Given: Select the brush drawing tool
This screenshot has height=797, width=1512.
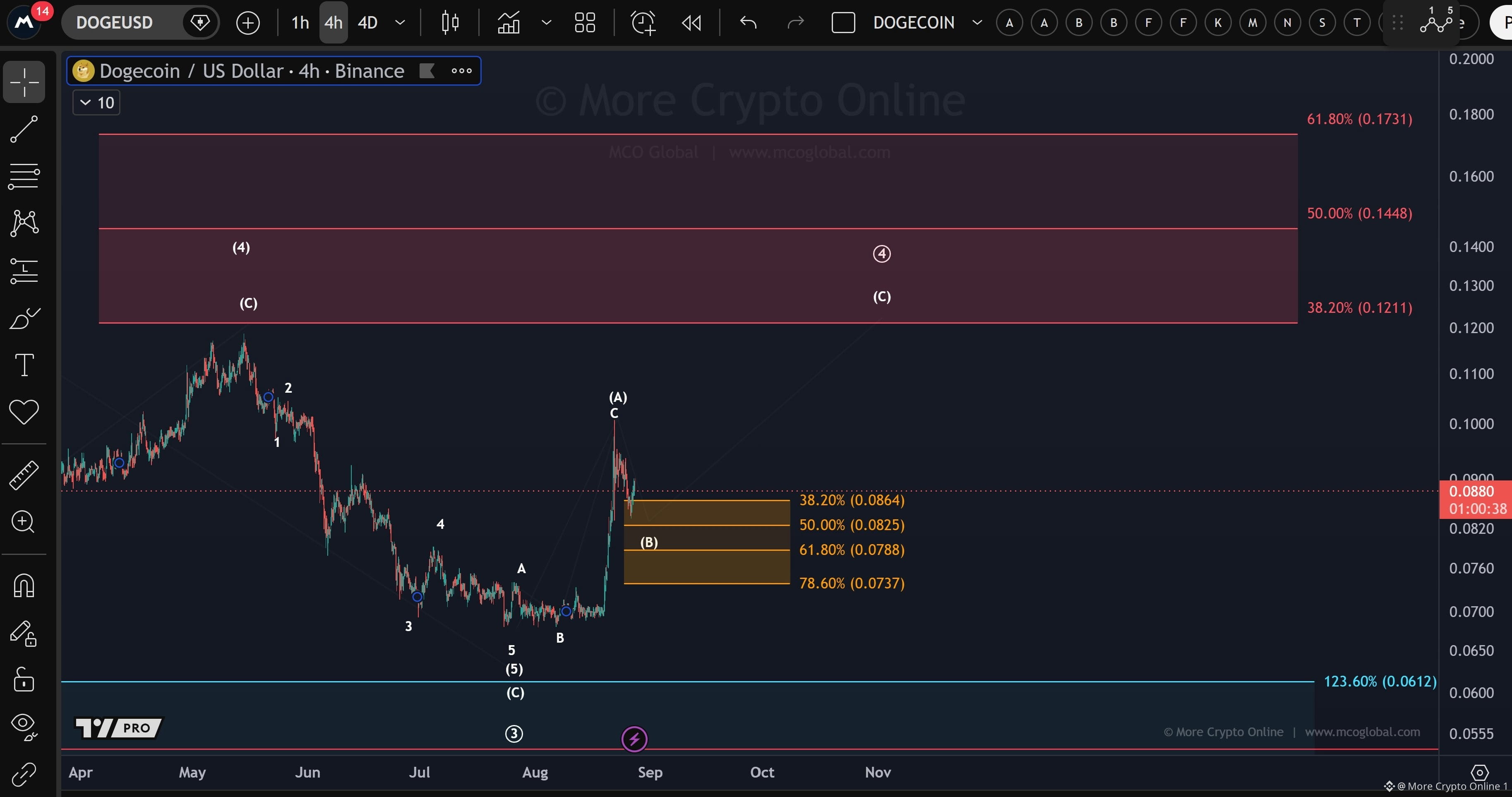Looking at the screenshot, I should [x=24, y=318].
